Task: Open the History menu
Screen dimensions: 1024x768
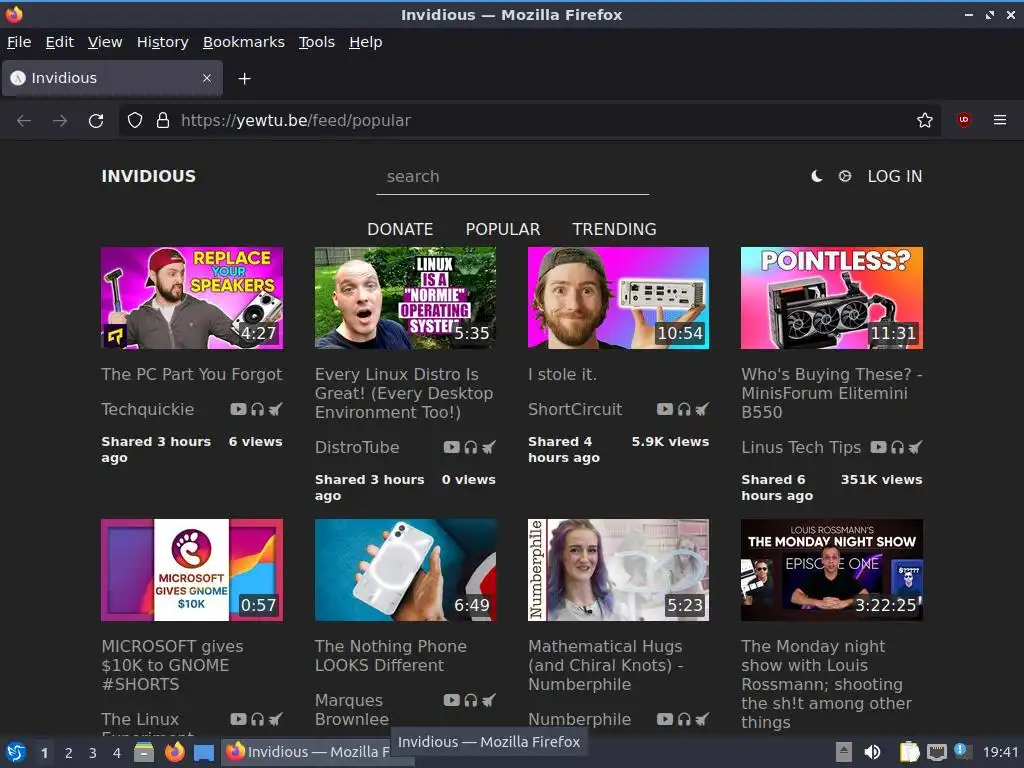Action: (163, 42)
